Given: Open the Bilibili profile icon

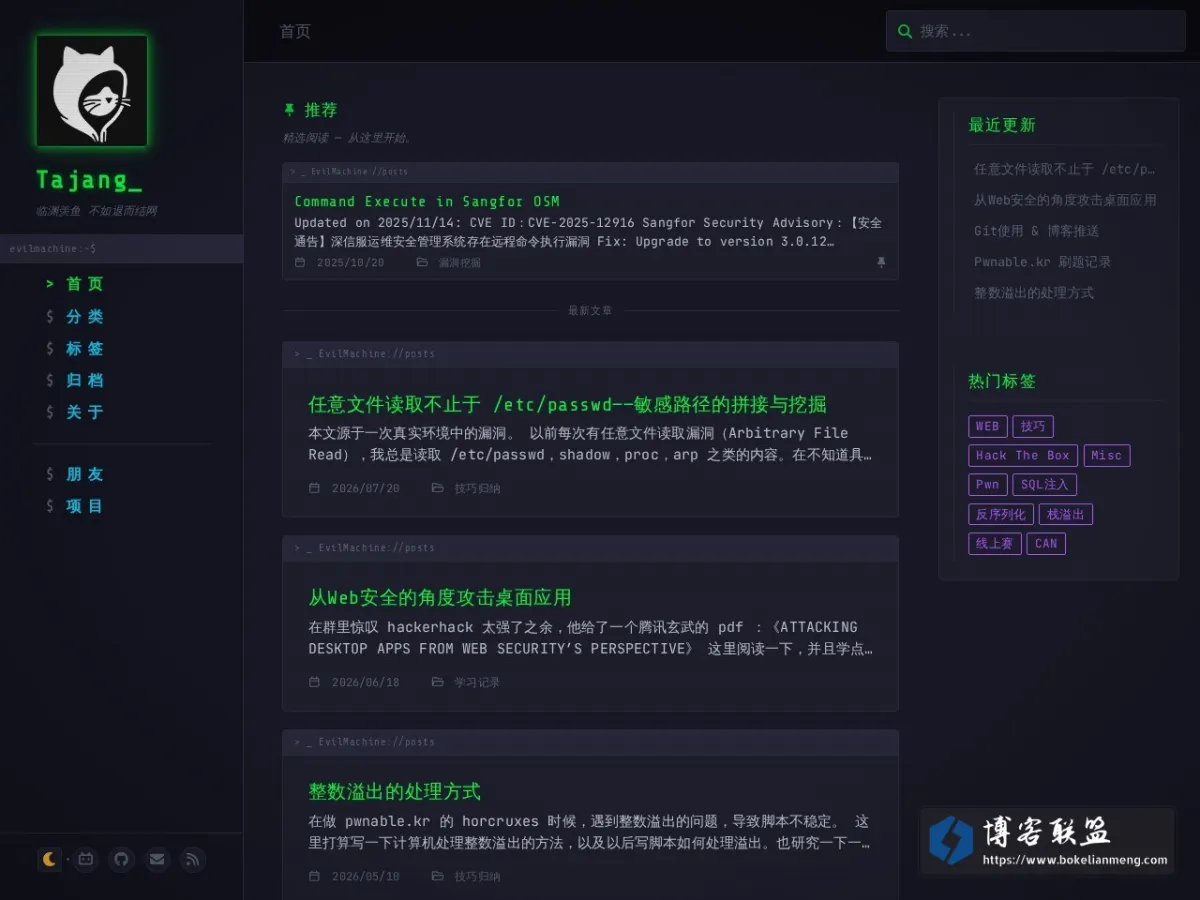Looking at the screenshot, I should point(86,859).
